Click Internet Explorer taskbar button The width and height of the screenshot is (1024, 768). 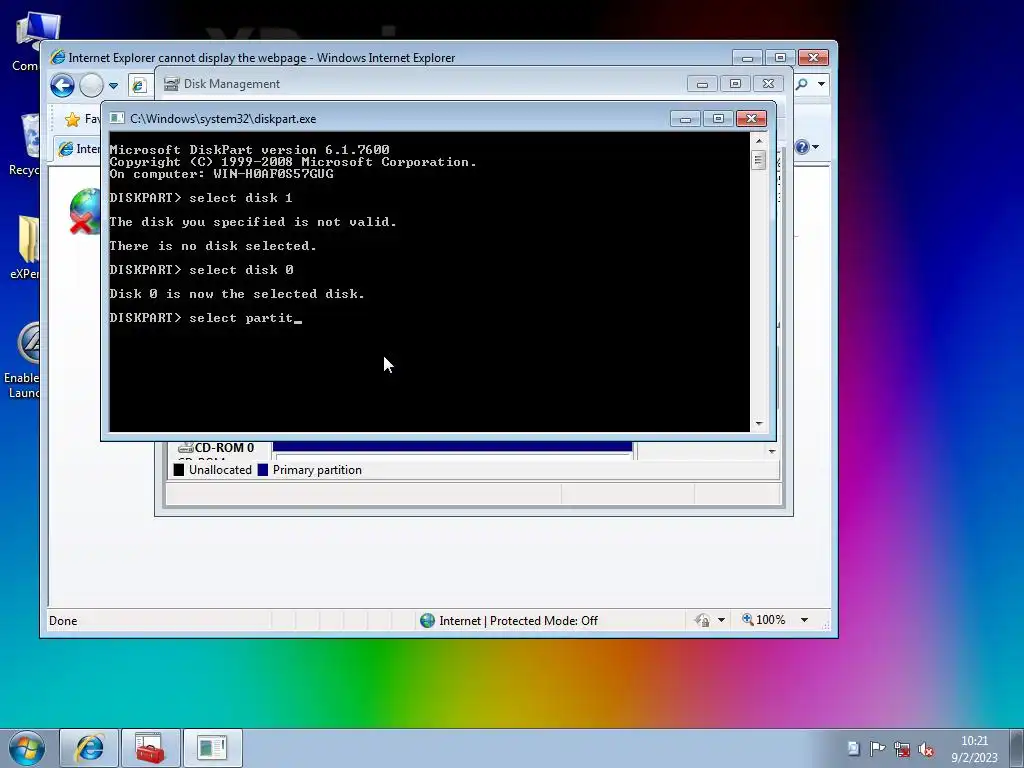pos(89,748)
